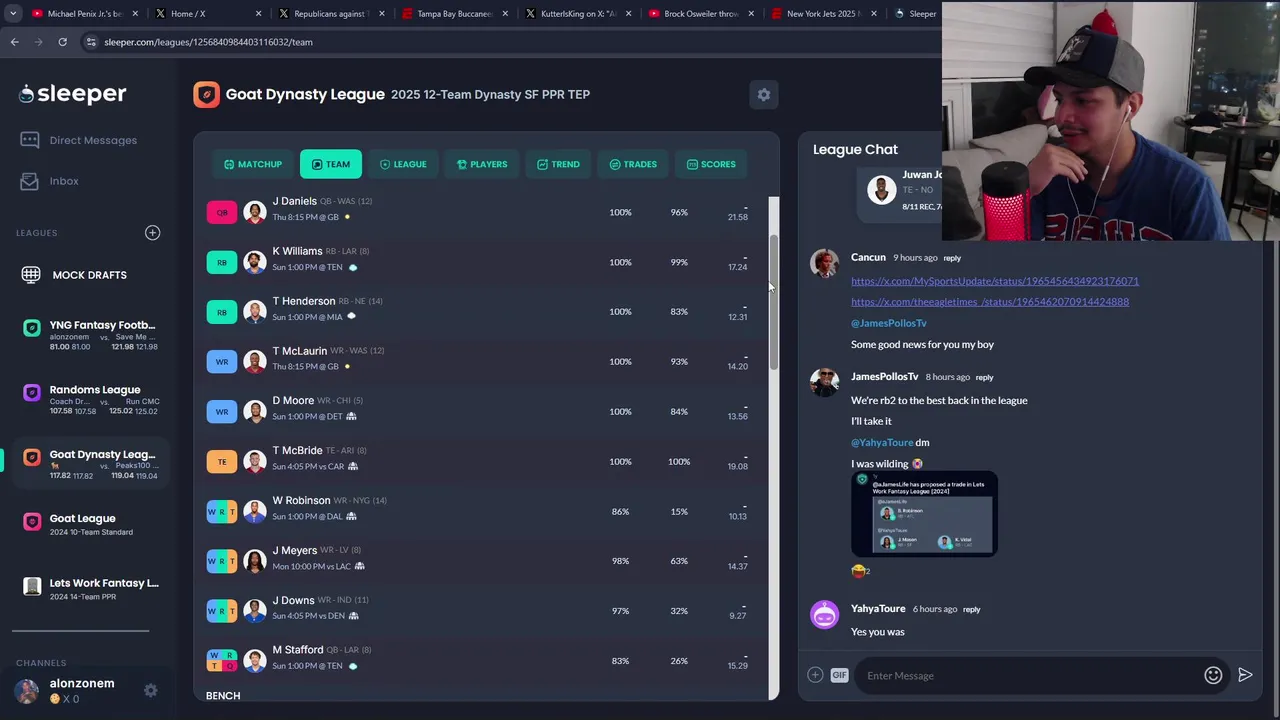
Task: Send the chat message with the arrow icon
Action: [1245, 675]
